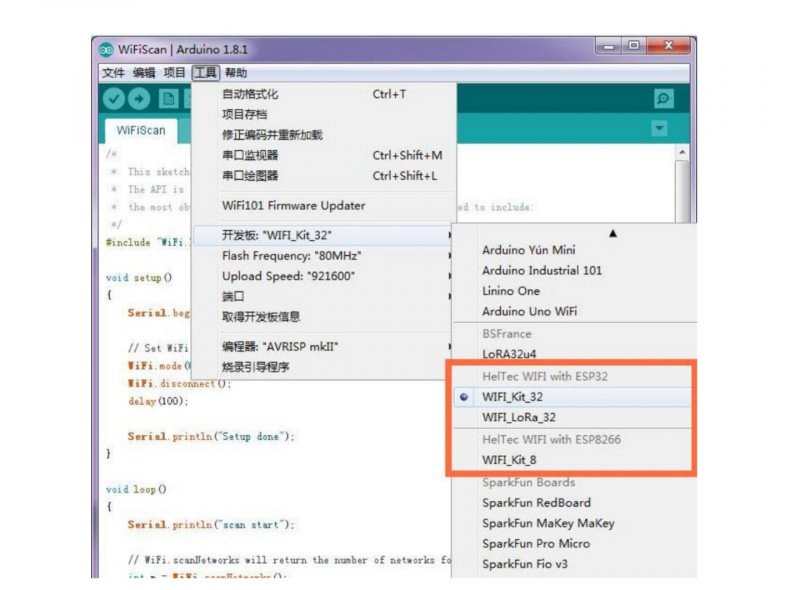Choose 自动格式化 menu entry
The width and height of the screenshot is (800, 590).
[323, 94]
